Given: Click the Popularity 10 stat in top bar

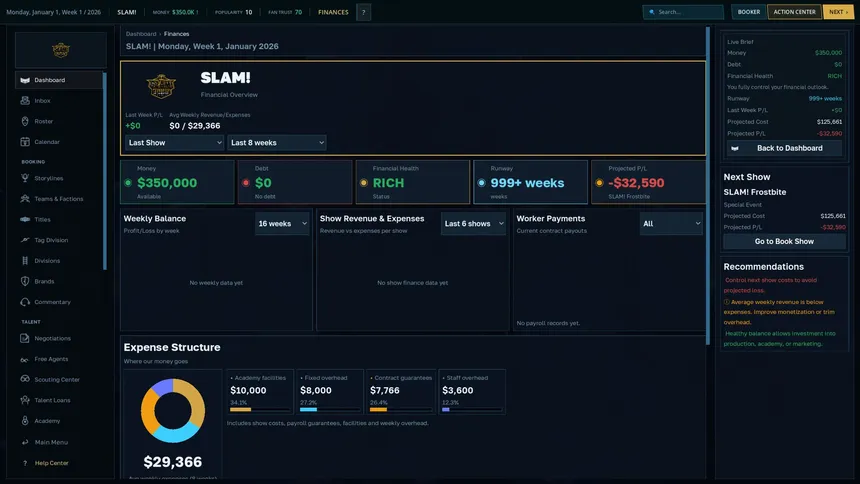Looking at the screenshot, I should [x=234, y=12].
